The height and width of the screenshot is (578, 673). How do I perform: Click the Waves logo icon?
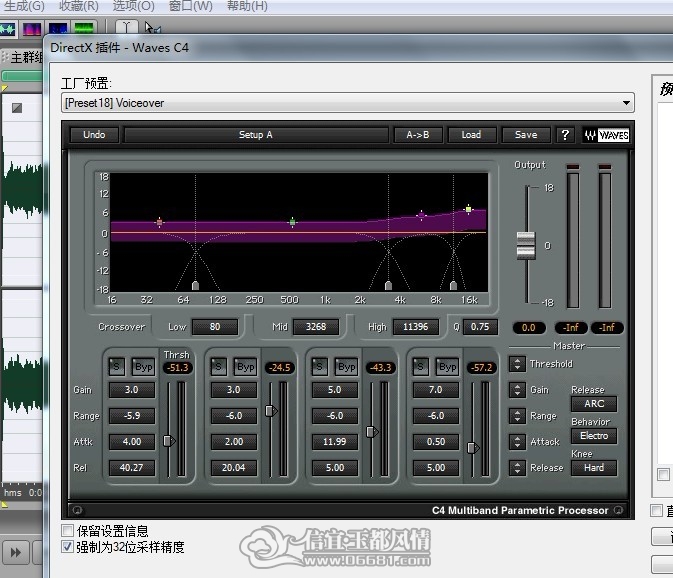606,135
